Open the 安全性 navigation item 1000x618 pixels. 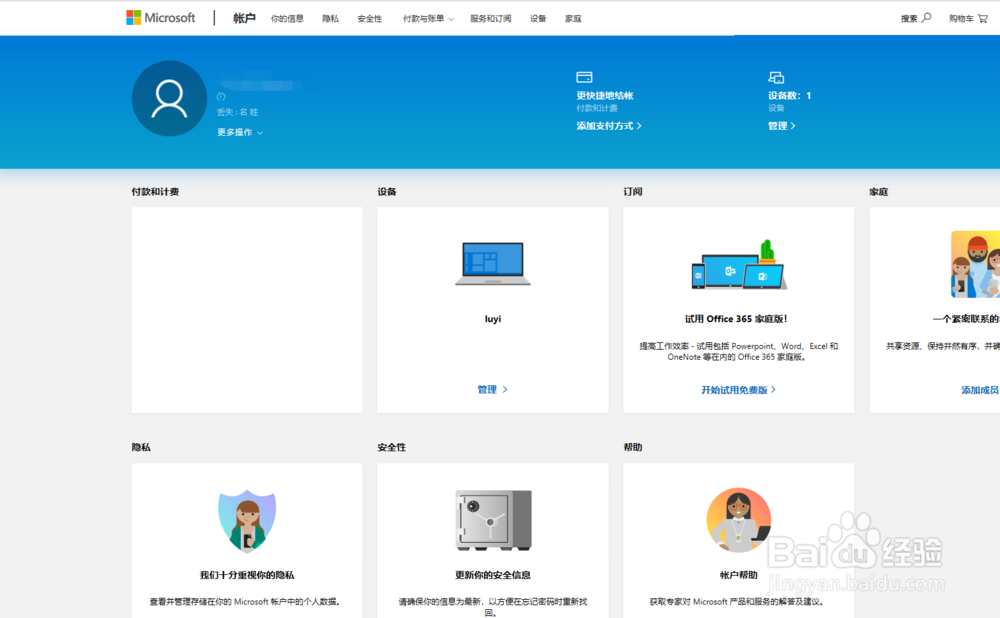369,18
